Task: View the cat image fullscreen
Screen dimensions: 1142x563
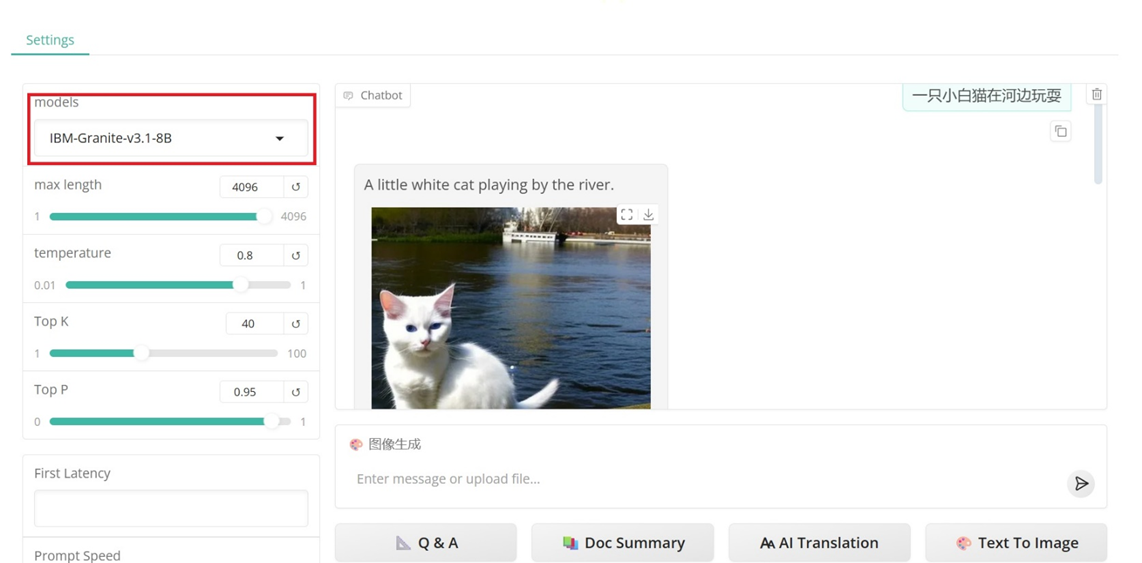Action: (x=626, y=214)
